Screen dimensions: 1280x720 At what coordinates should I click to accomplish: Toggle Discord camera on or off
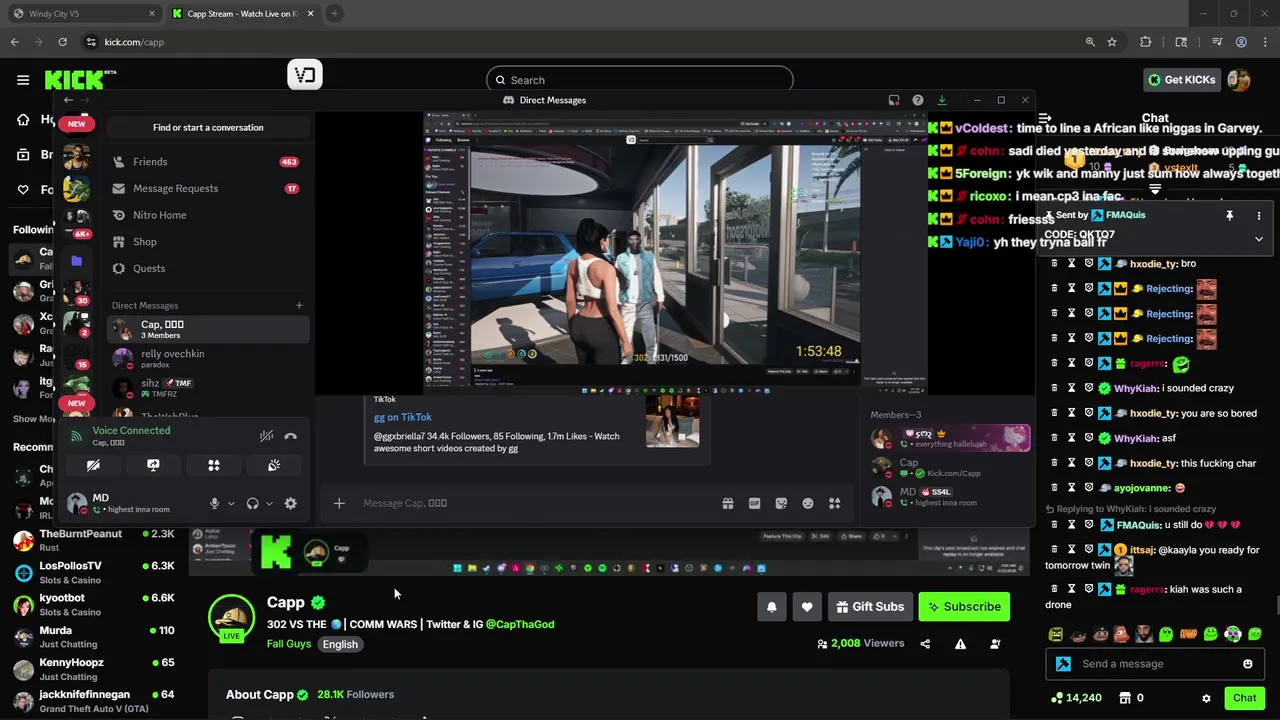point(93,466)
